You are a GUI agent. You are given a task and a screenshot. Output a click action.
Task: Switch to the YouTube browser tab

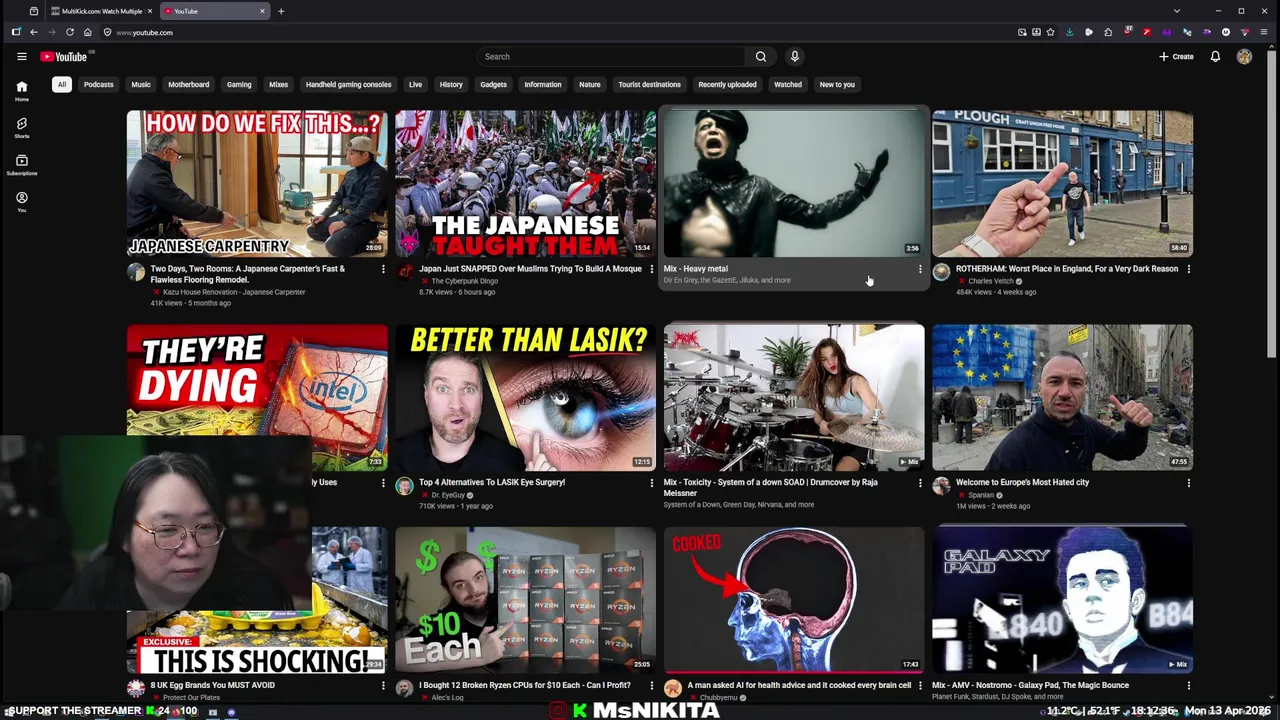(215, 11)
